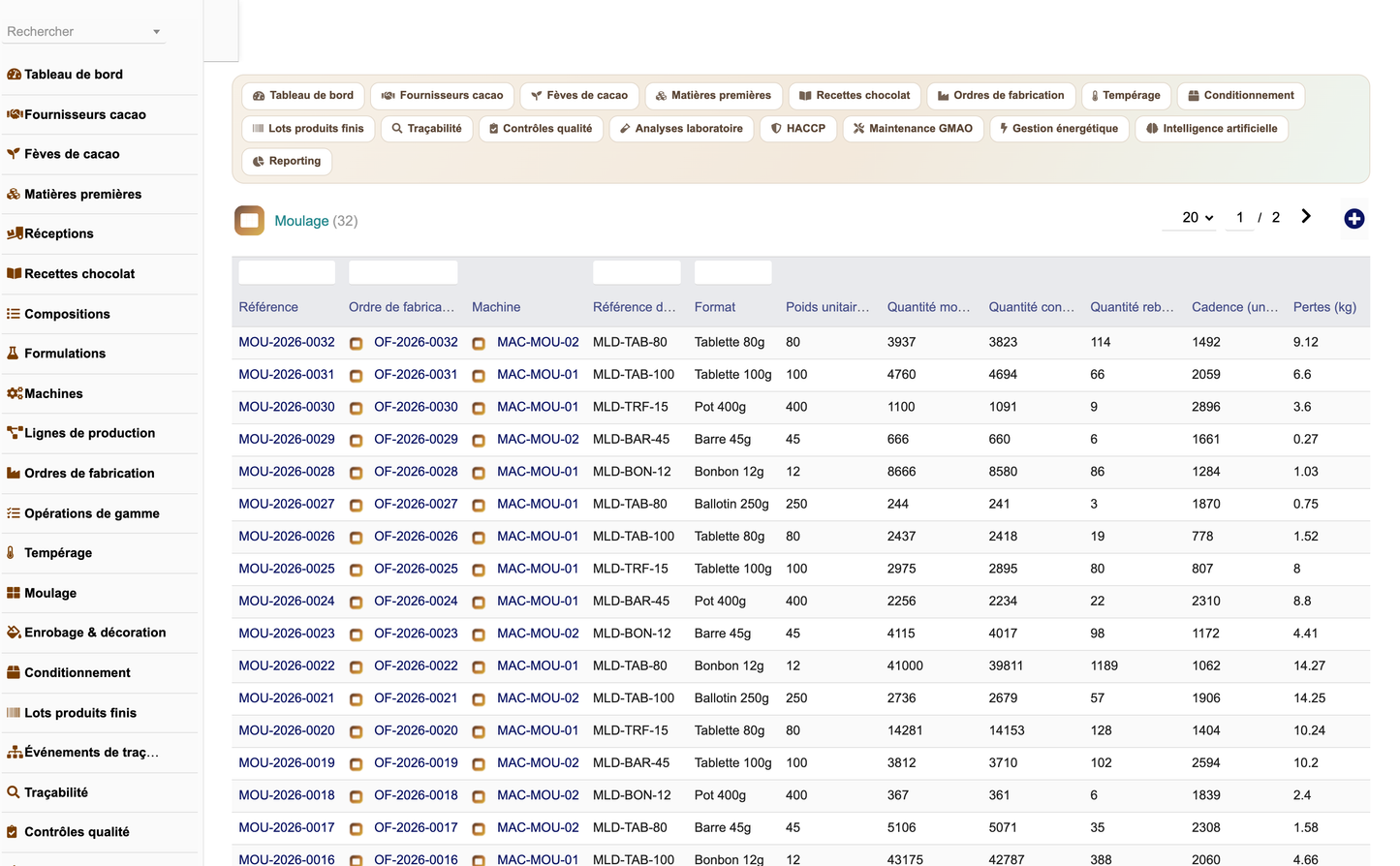Click order icon beside OF-2026-0032
This screenshot has height=866, width=1400.
357,343
